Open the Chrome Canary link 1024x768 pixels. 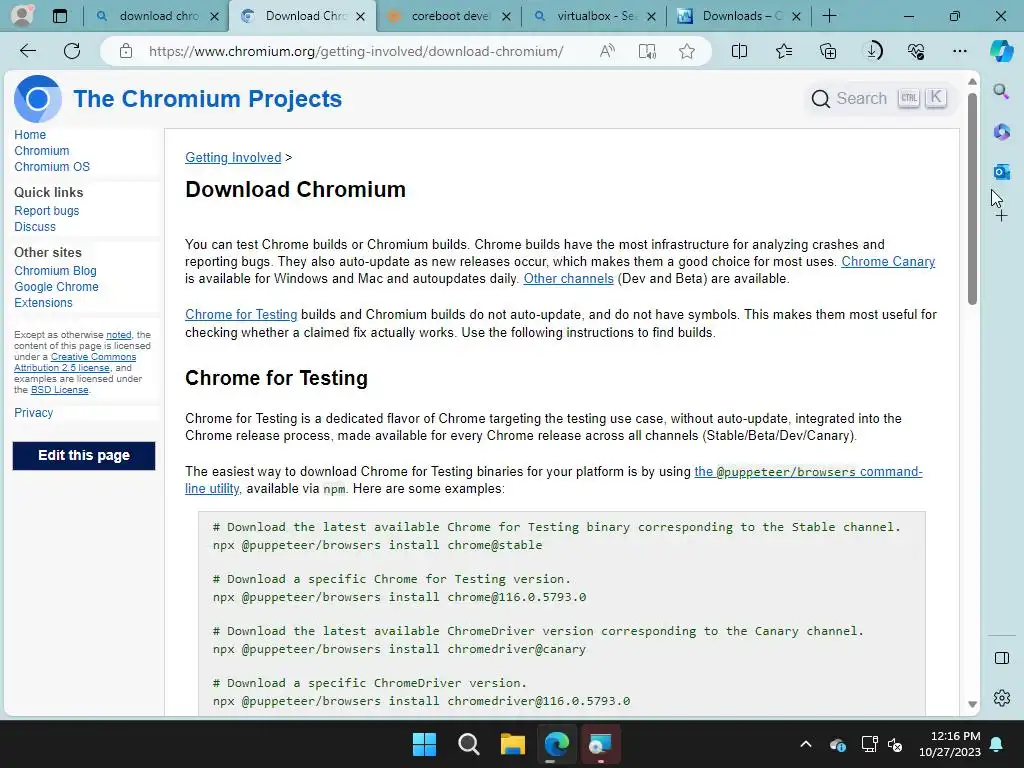coord(888,261)
